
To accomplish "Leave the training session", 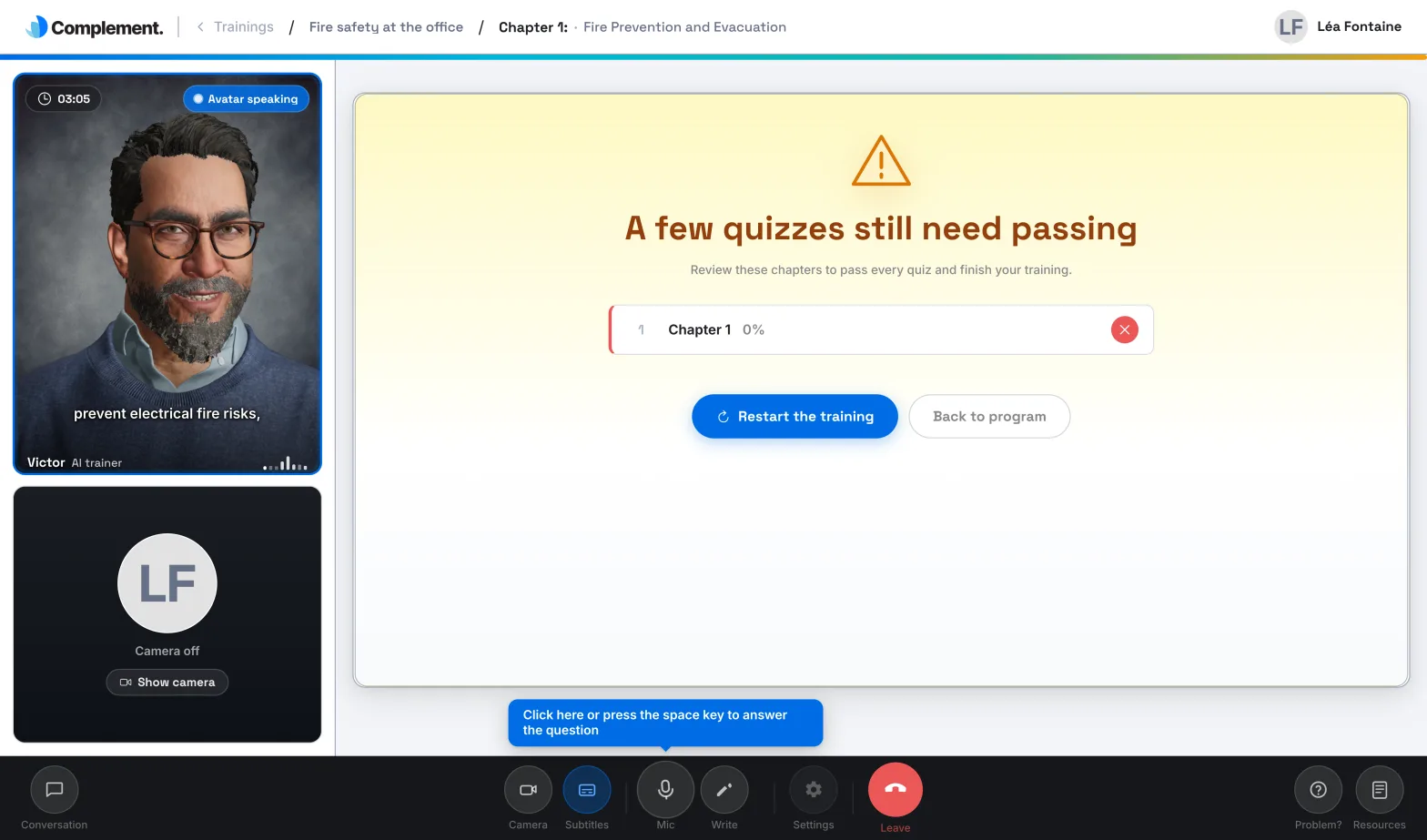I will pyautogui.click(x=896, y=789).
